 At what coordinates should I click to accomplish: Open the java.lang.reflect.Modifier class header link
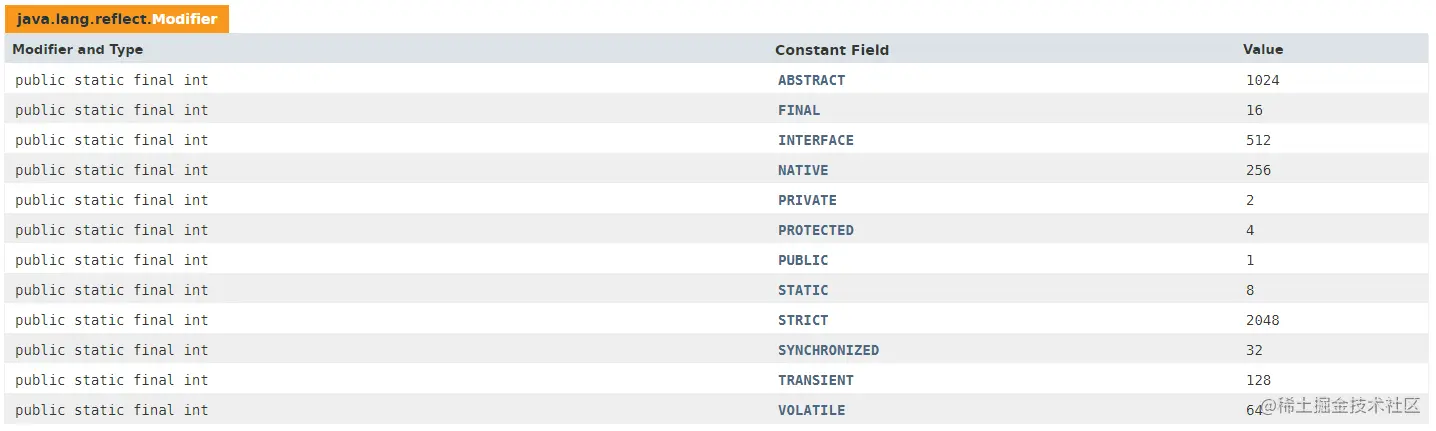(117, 19)
